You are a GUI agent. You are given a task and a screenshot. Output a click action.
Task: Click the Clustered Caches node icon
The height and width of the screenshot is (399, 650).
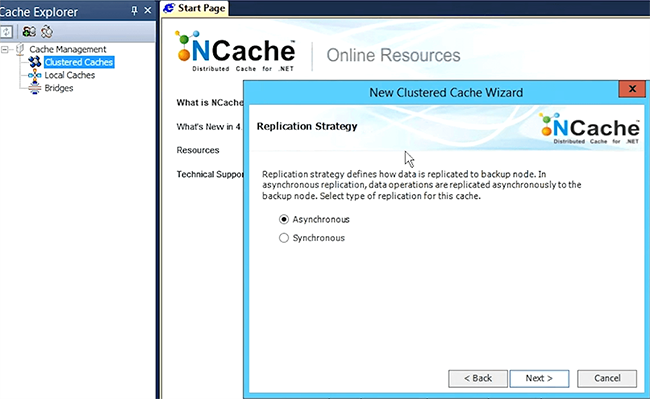(34, 62)
